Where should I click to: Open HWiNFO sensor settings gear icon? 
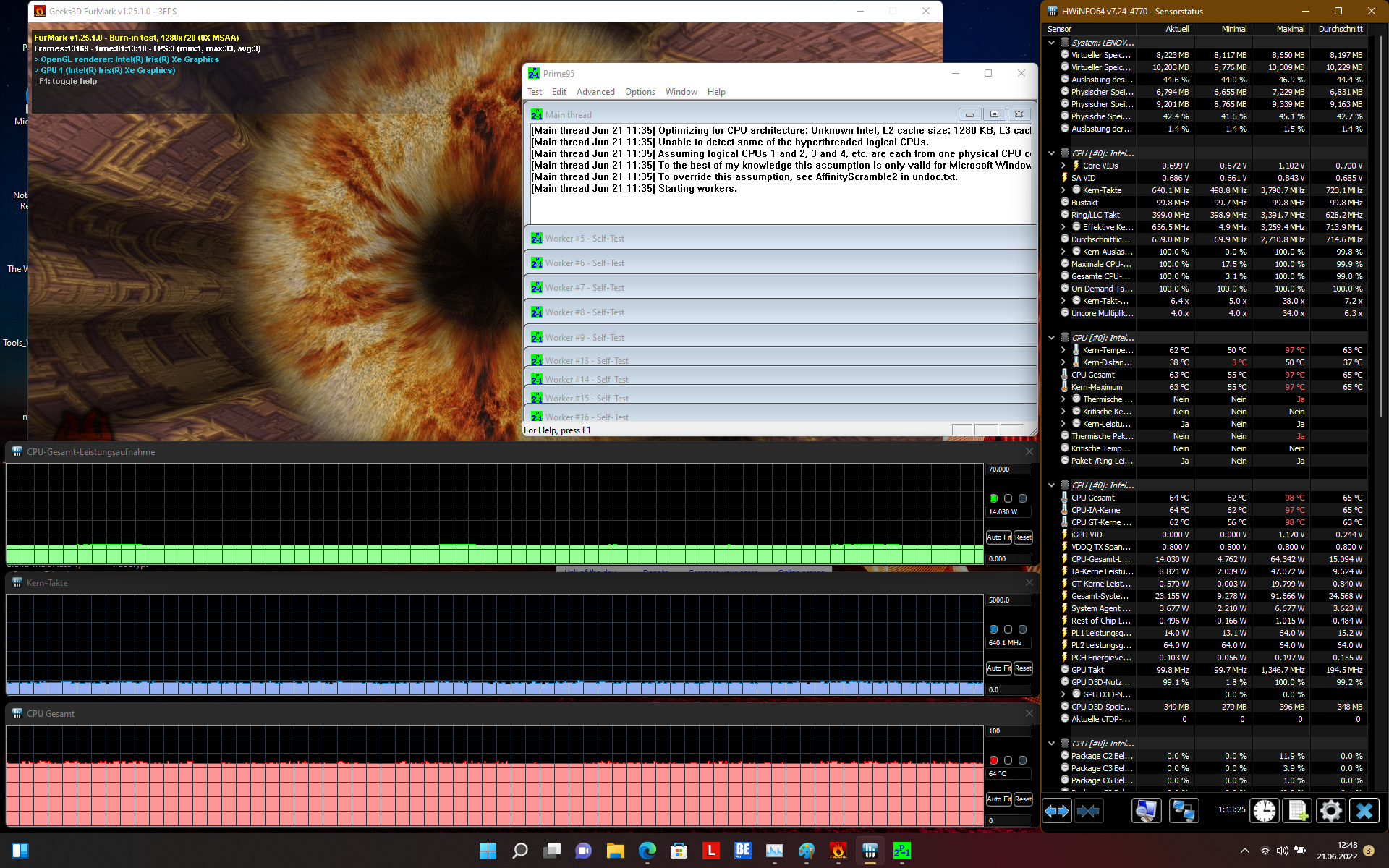click(x=1330, y=811)
